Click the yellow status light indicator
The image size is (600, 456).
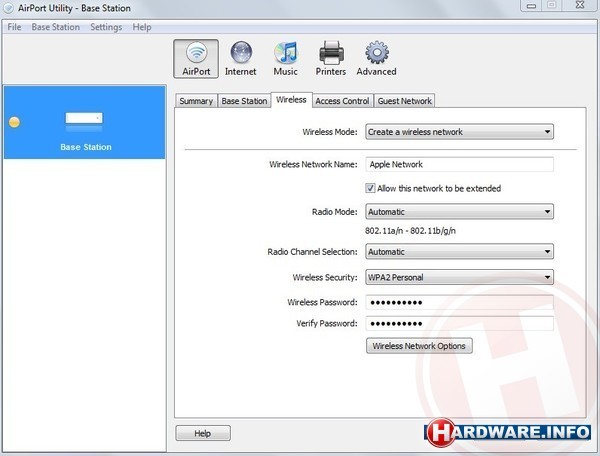15,122
